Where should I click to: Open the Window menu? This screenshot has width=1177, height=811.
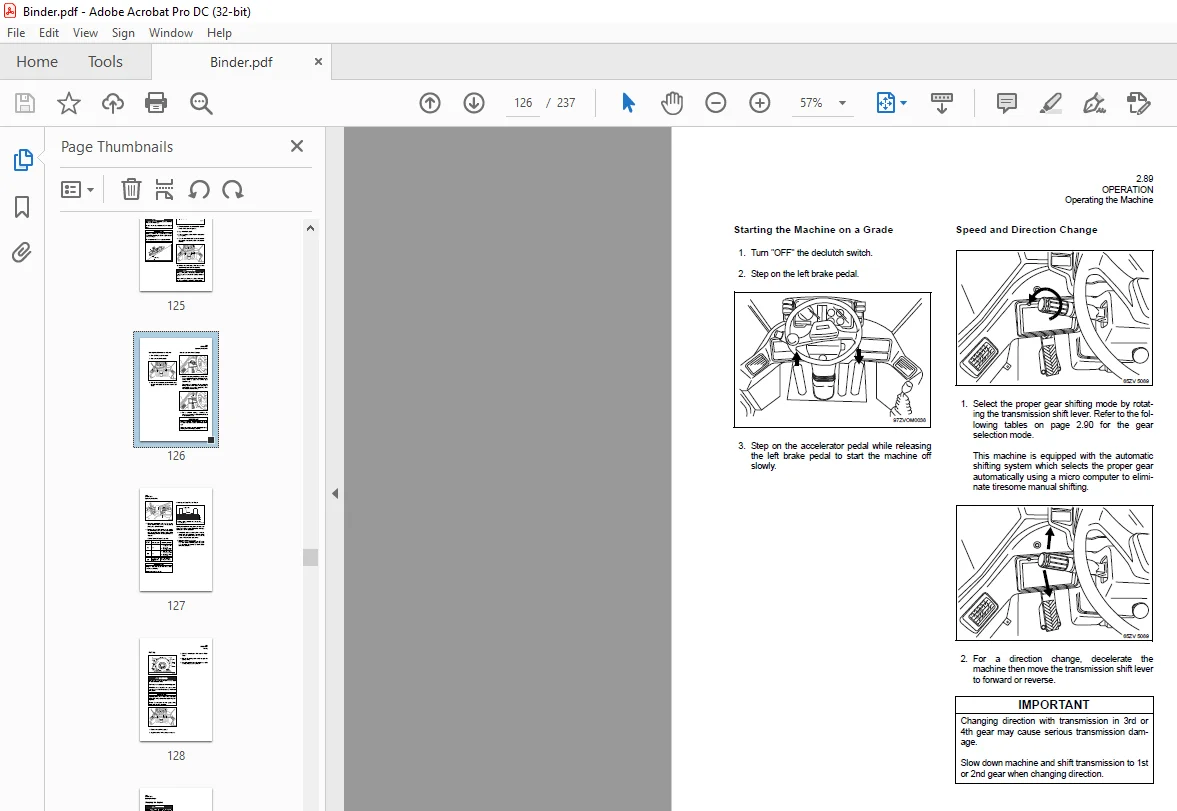point(170,33)
